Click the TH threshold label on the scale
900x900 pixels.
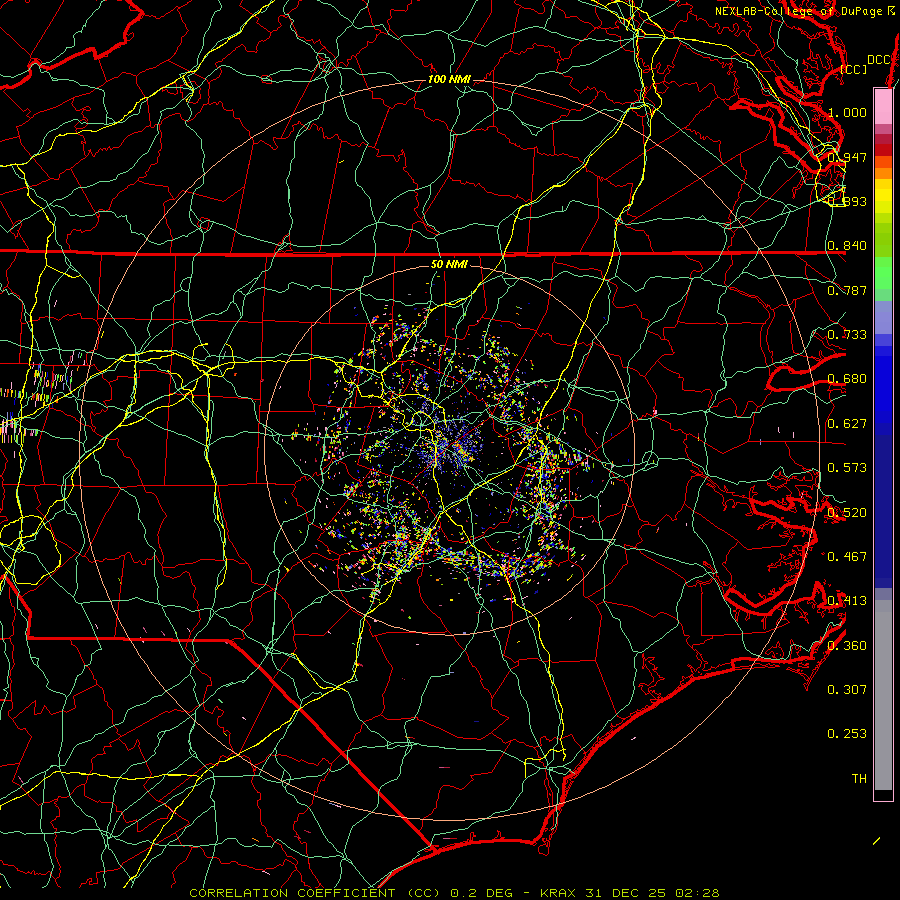click(859, 778)
